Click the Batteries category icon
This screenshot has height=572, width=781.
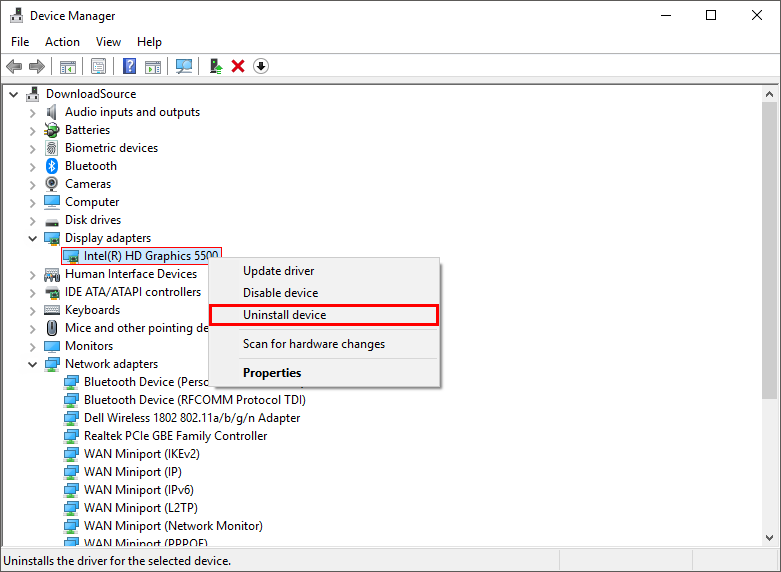tap(52, 130)
